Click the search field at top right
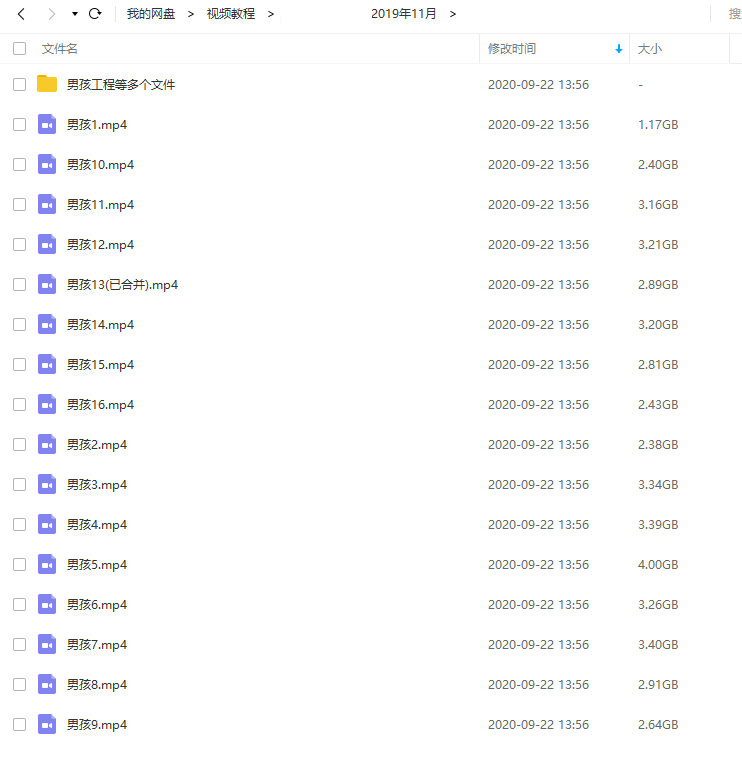 tap(732, 14)
